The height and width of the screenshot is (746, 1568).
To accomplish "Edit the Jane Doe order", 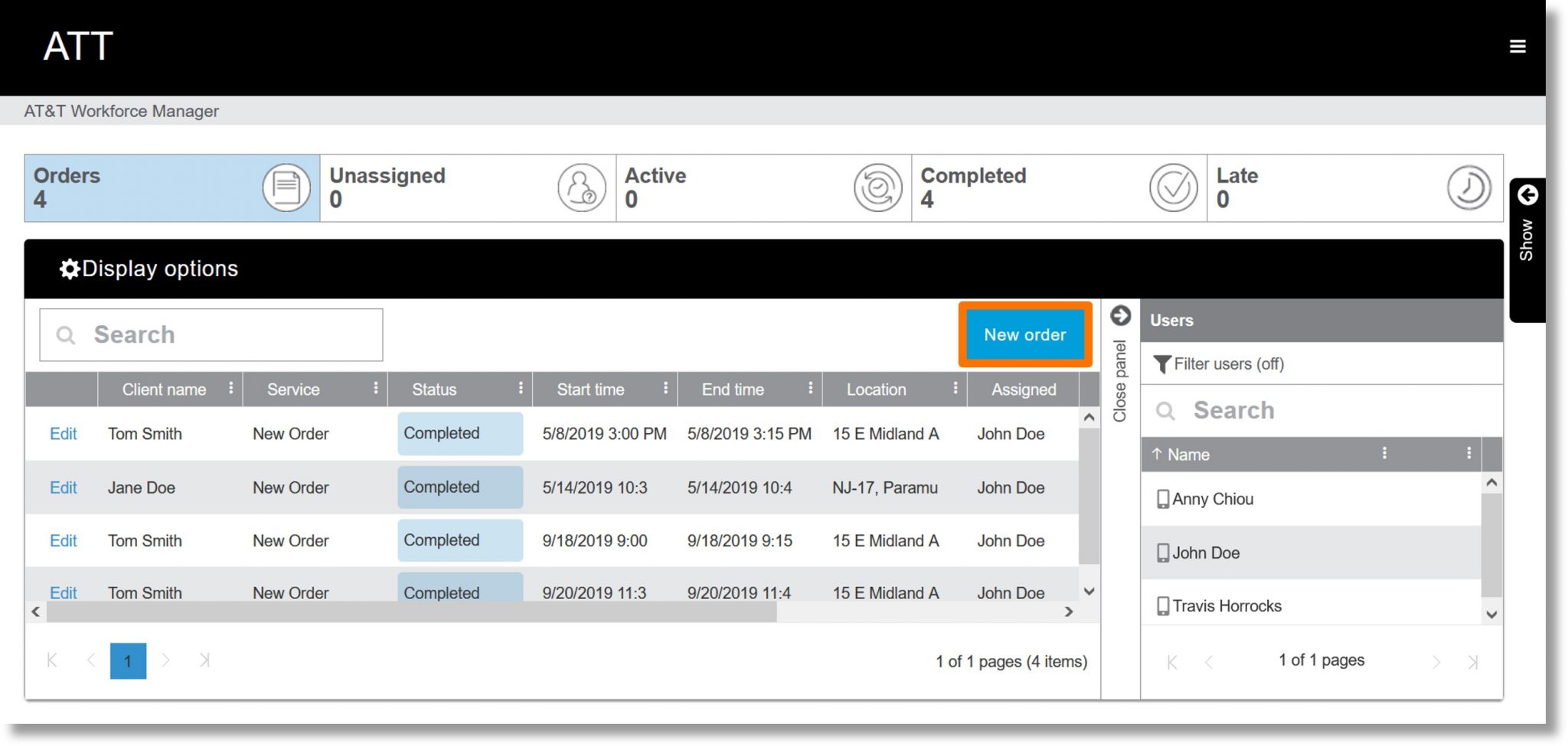I will coord(63,487).
